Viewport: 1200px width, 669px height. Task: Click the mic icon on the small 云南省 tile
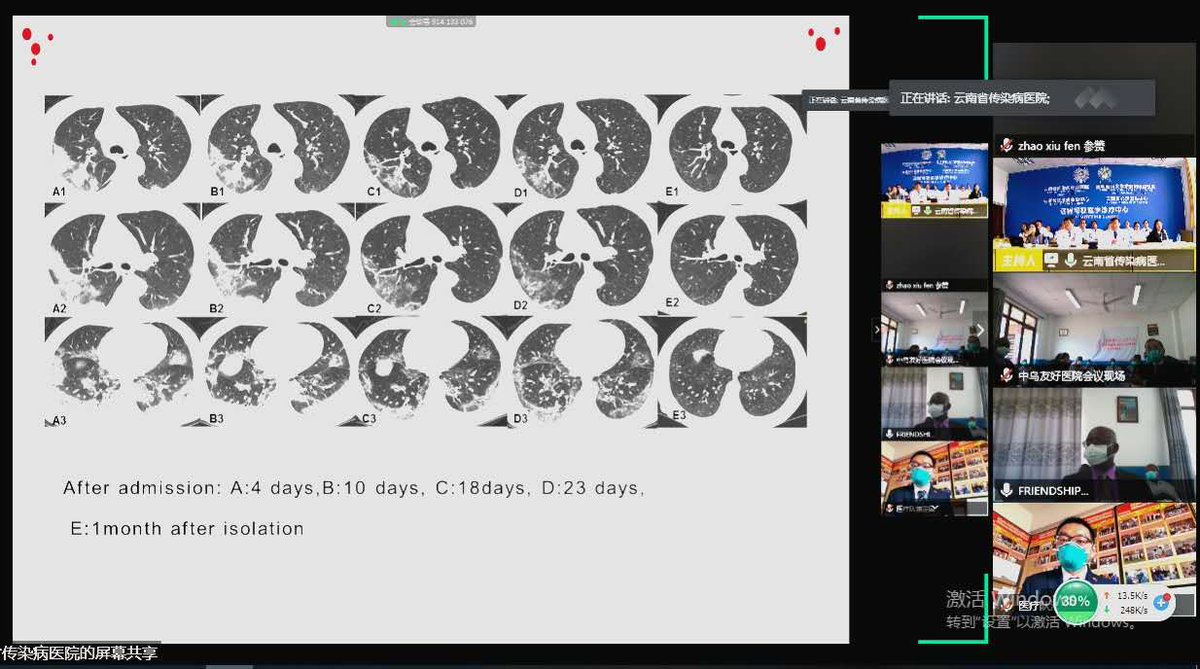(x=928, y=211)
